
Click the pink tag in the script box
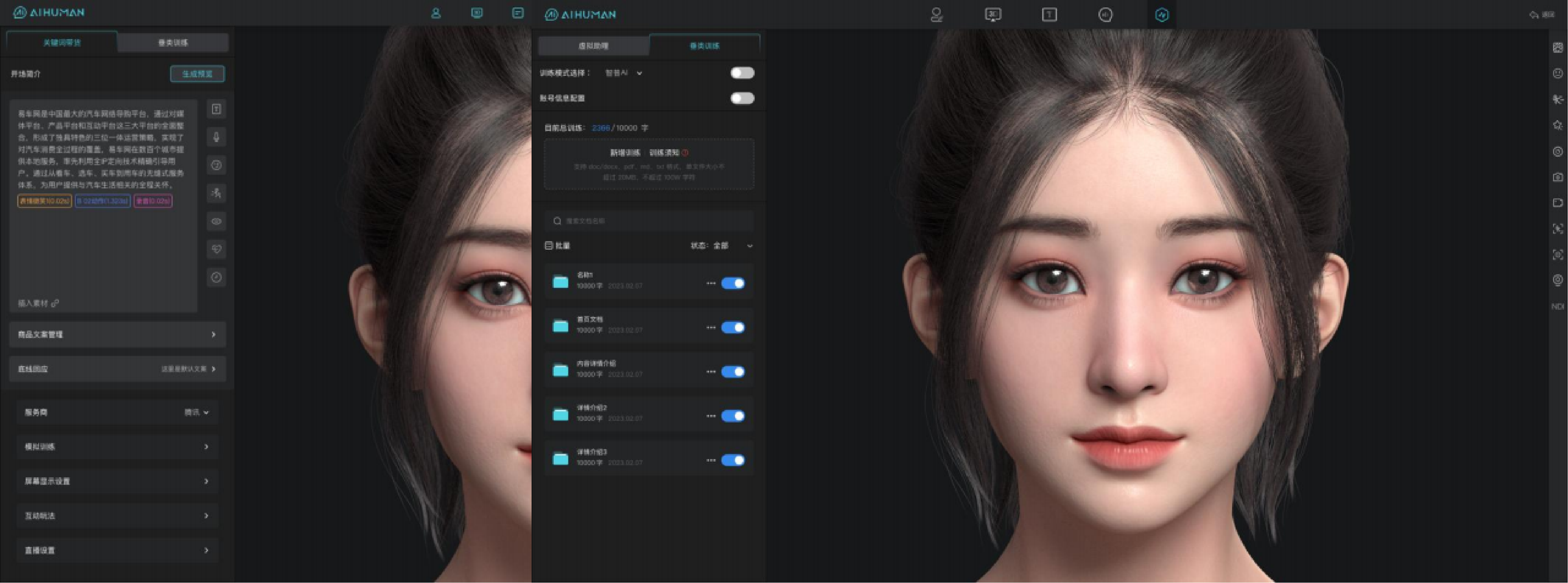coord(154,201)
